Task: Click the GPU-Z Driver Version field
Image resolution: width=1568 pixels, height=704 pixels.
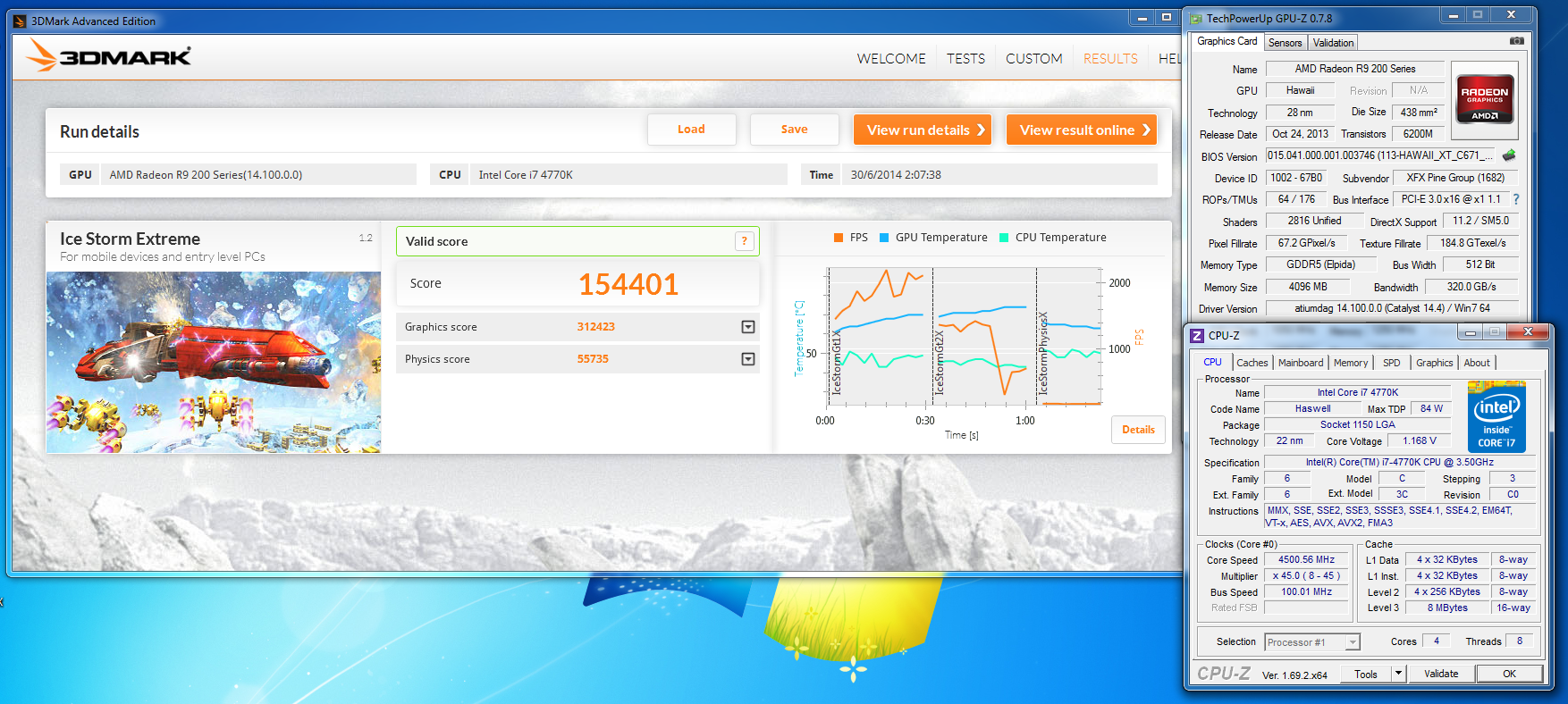Action: coord(1392,308)
